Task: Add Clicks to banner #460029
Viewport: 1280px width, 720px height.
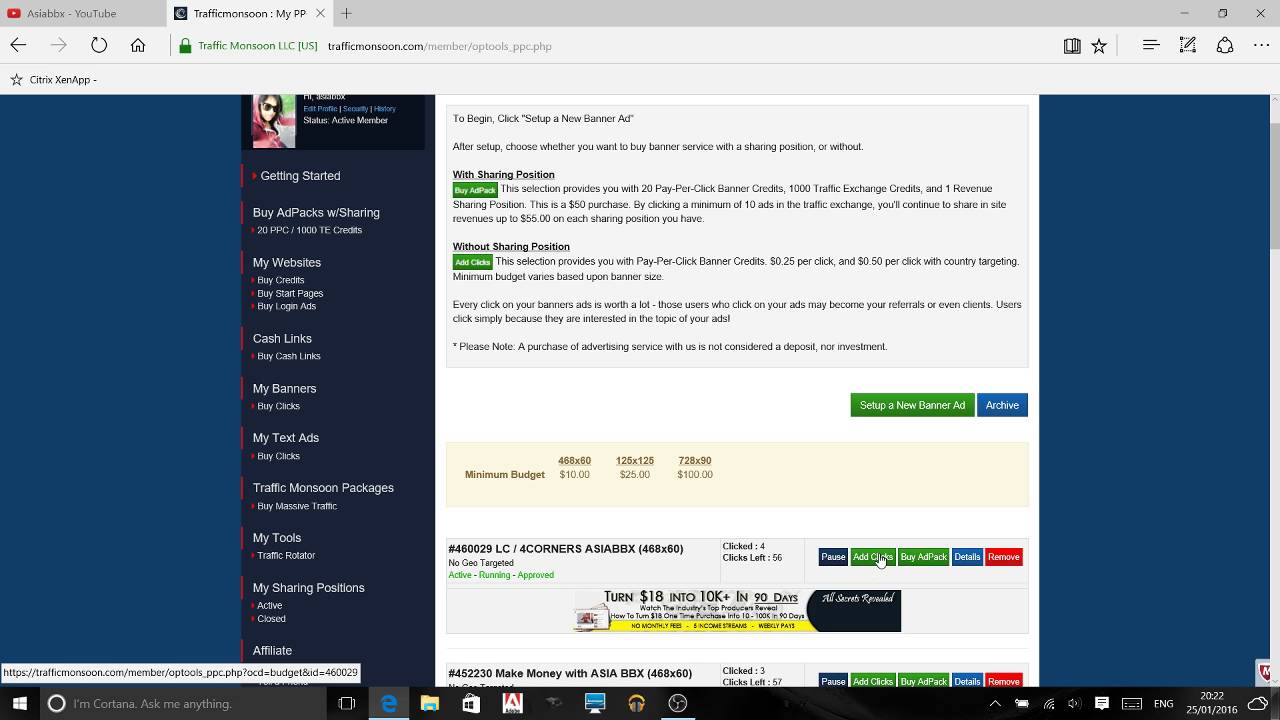Action: [872, 557]
